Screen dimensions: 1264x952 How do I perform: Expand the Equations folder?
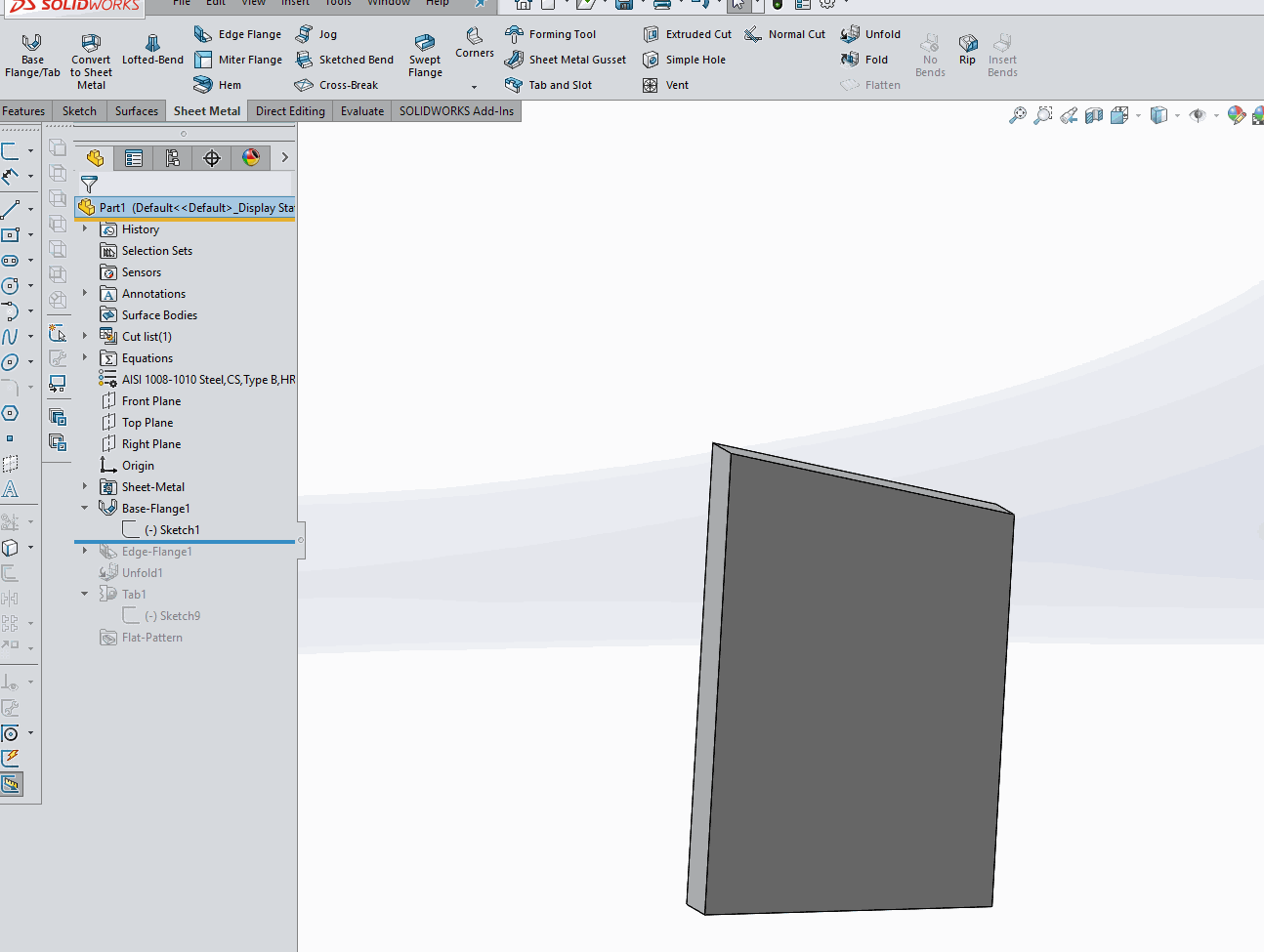click(x=85, y=357)
